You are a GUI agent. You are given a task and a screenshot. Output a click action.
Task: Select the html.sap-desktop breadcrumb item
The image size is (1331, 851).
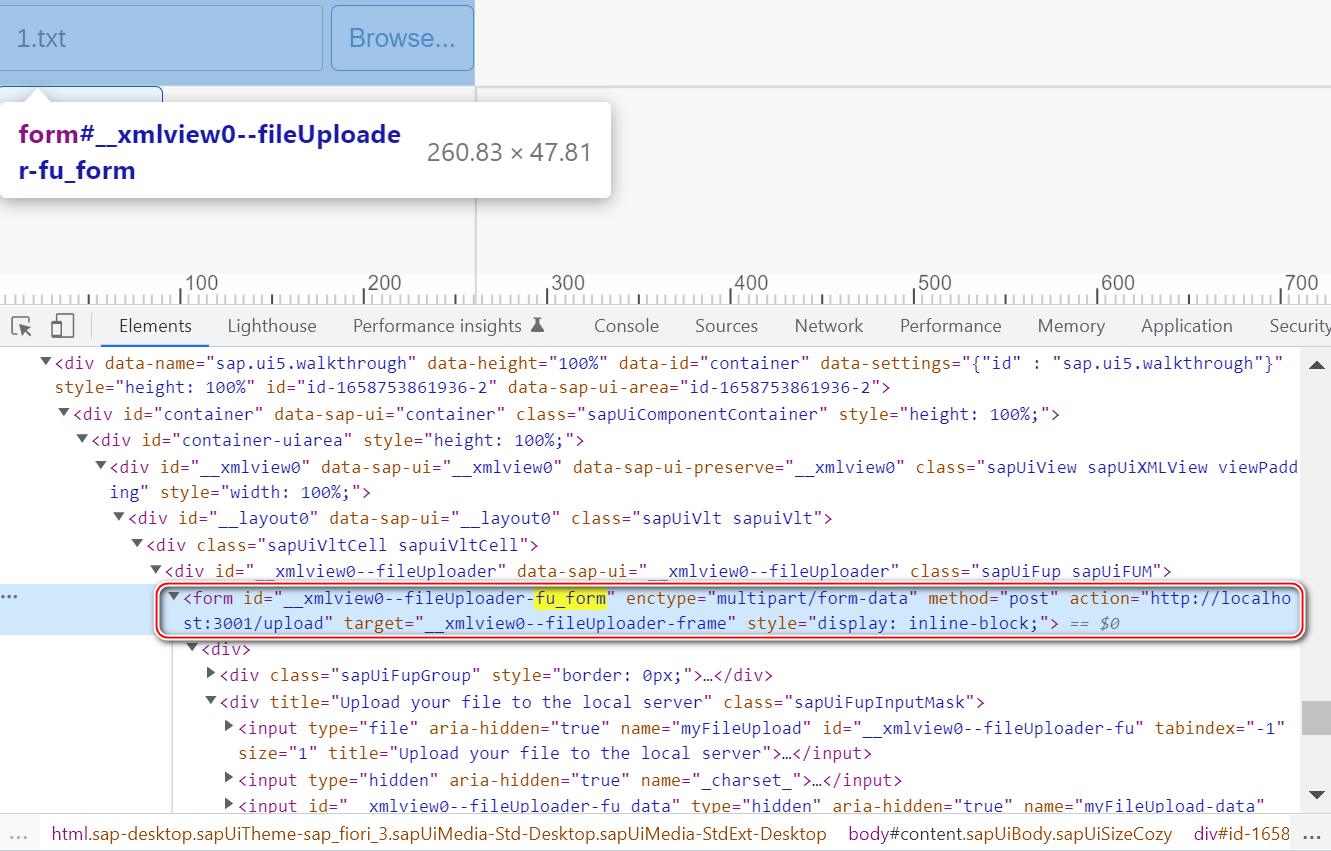coord(439,833)
